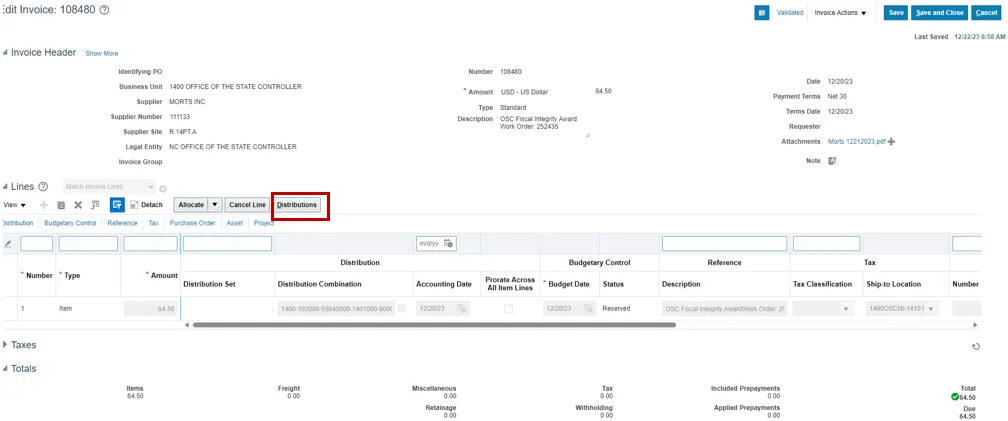Viewport: 1008px width, 421px height.
Task: Click the delete line X icon
Action: pos(78,205)
